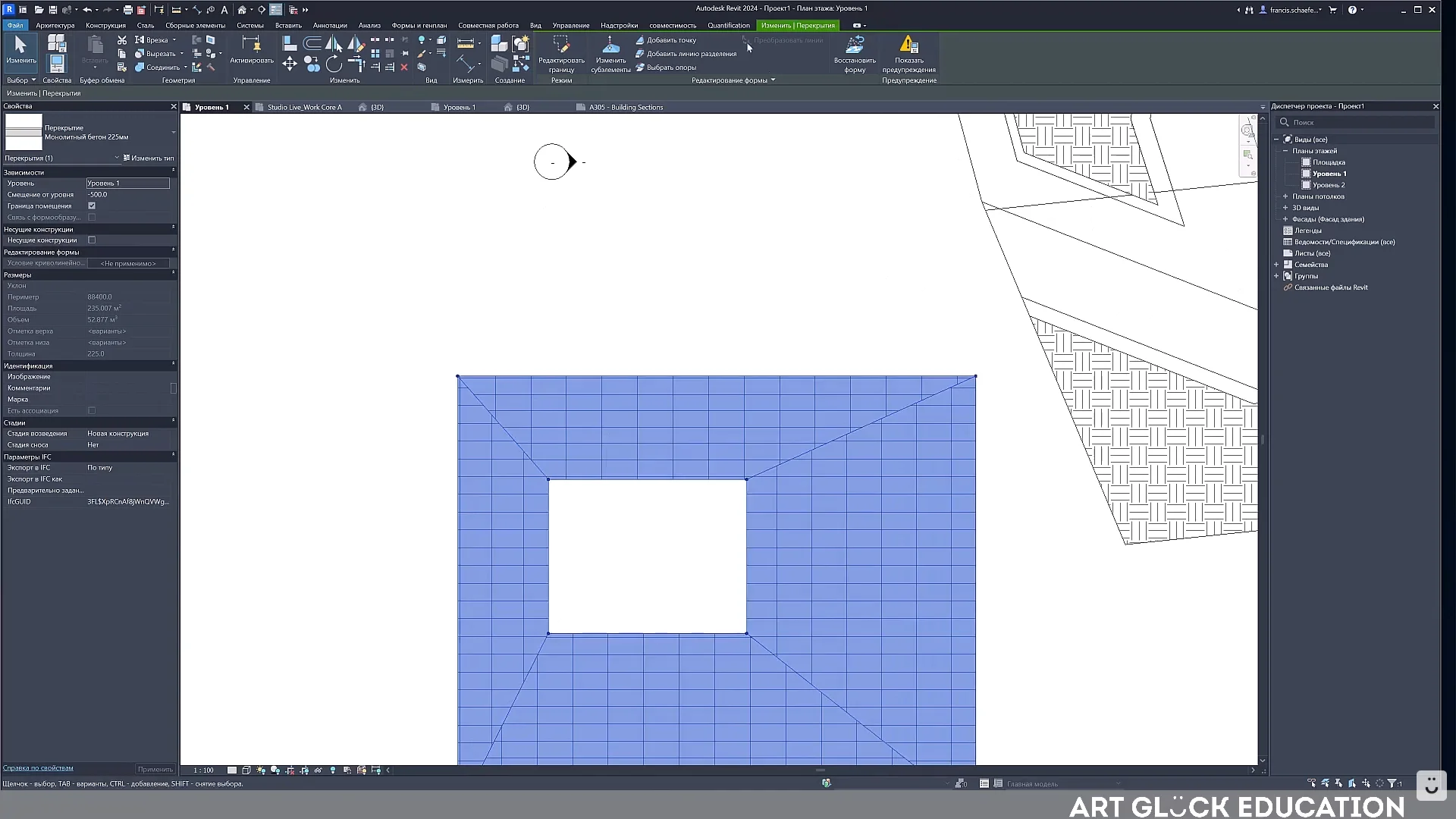Click the Align tool icon
The width and height of the screenshot is (1456, 819).
point(289,43)
